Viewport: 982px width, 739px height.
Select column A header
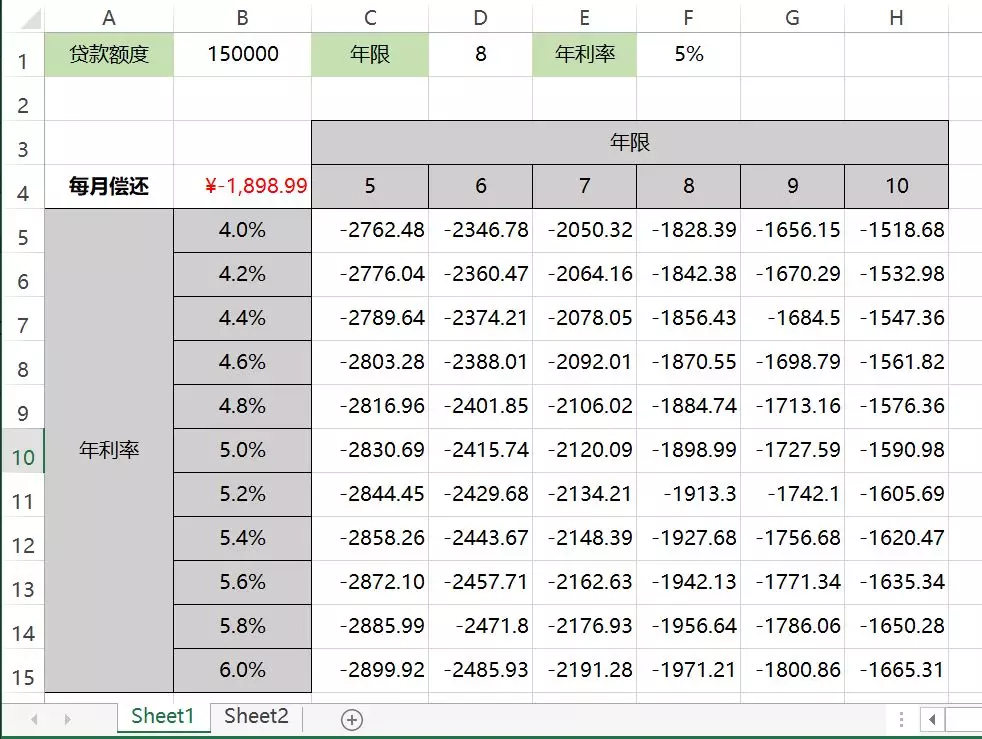point(109,18)
